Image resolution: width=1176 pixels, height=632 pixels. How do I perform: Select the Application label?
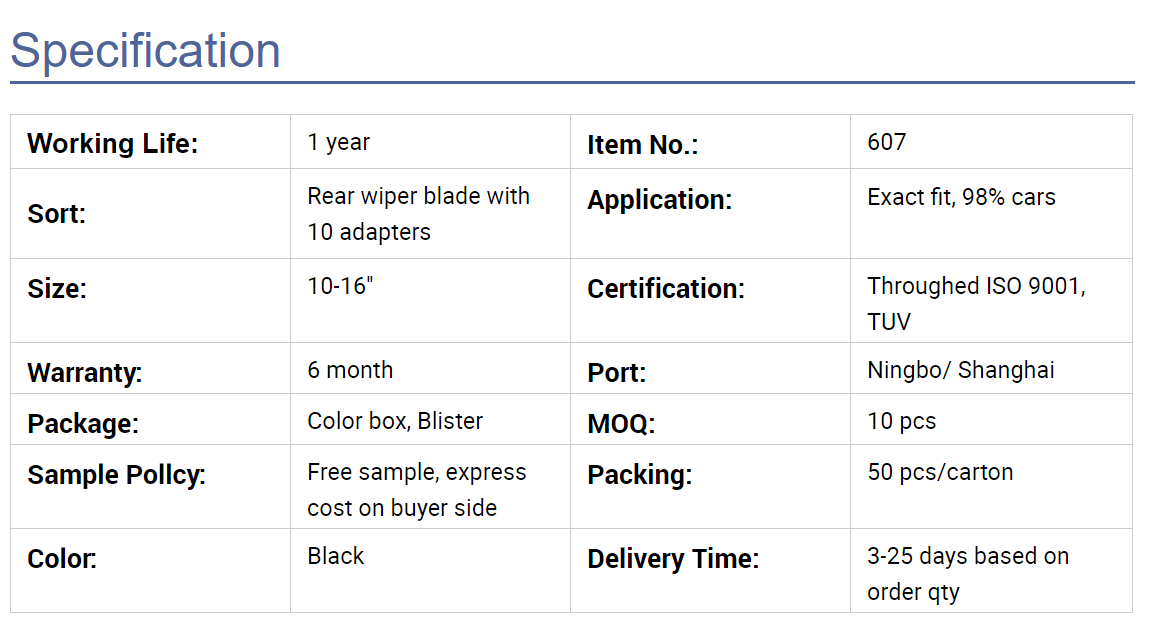click(659, 199)
